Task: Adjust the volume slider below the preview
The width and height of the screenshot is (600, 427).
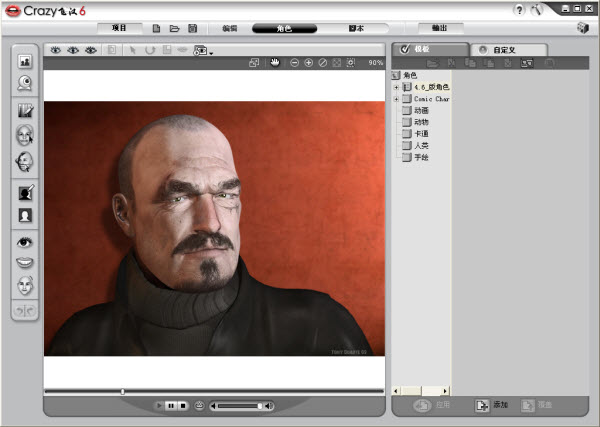Action: tap(240, 405)
